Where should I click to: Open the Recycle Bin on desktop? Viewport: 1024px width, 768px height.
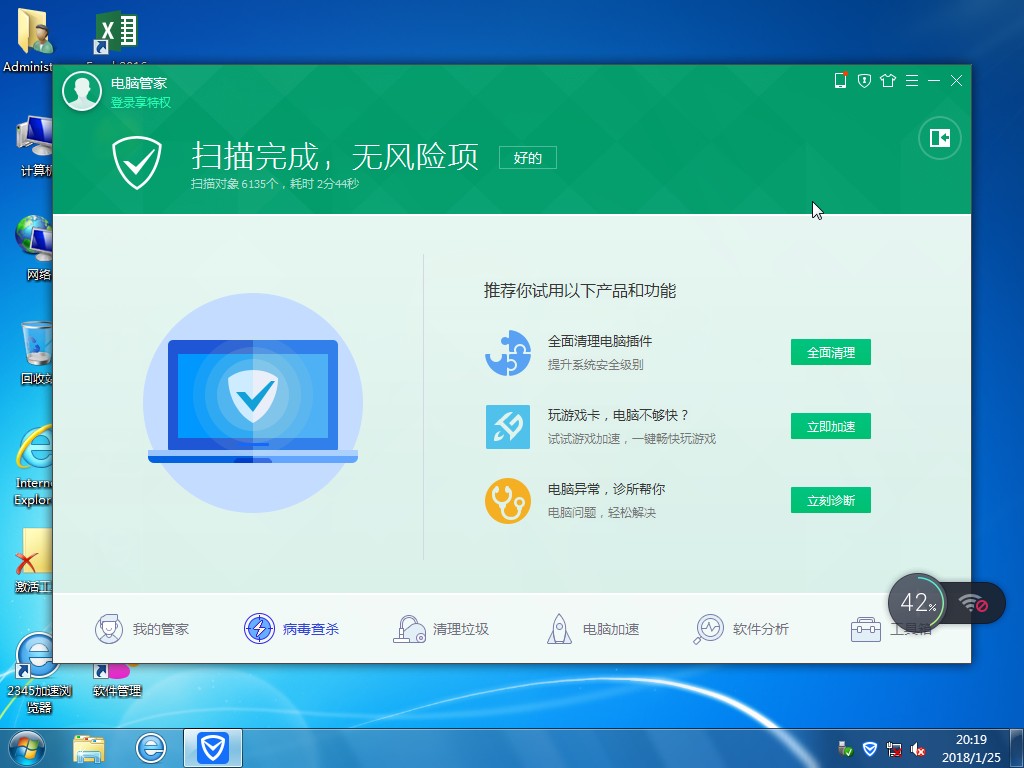(35, 353)
